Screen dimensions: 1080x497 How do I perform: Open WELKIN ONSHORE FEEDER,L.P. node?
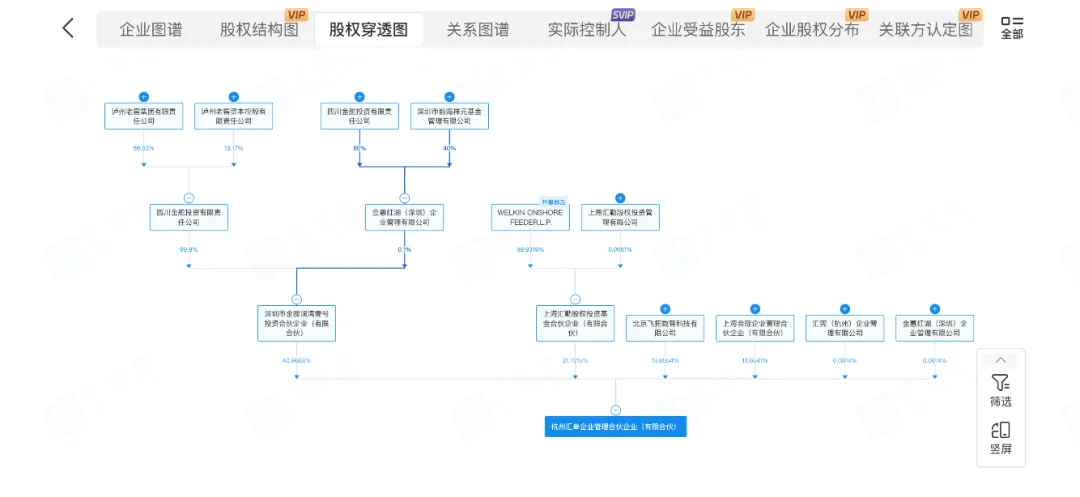(x=530, y=217)
